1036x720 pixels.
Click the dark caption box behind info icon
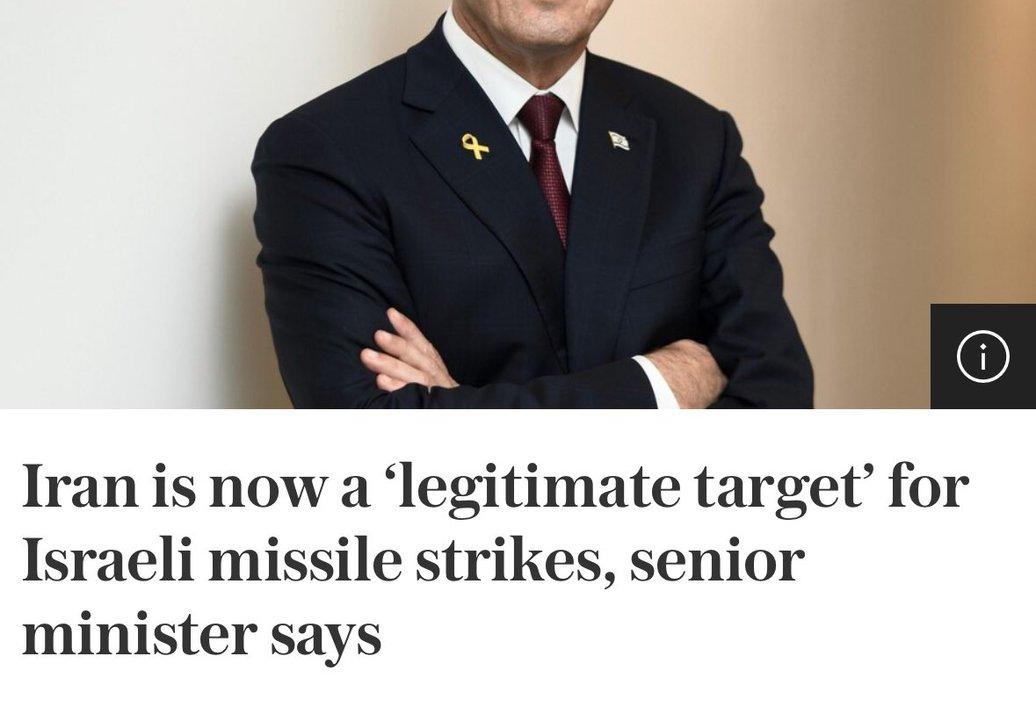983,356
